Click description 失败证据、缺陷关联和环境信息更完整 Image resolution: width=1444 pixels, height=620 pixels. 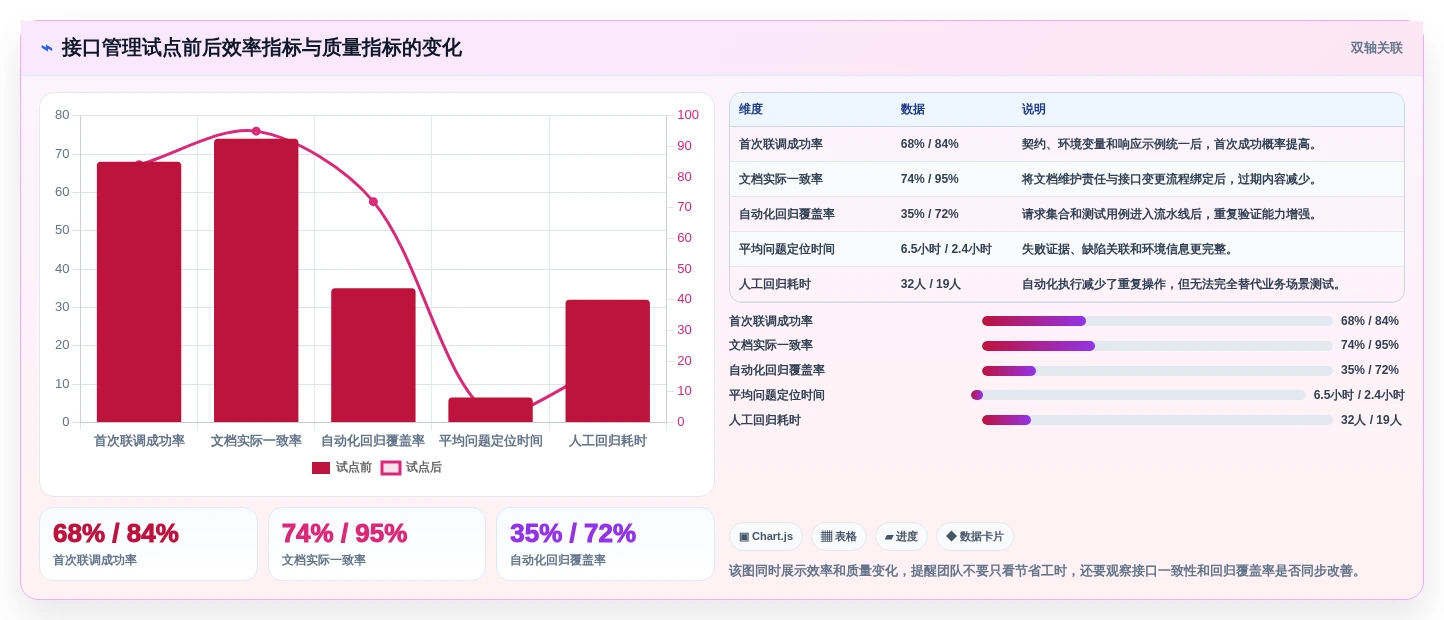pos(1128,249)
